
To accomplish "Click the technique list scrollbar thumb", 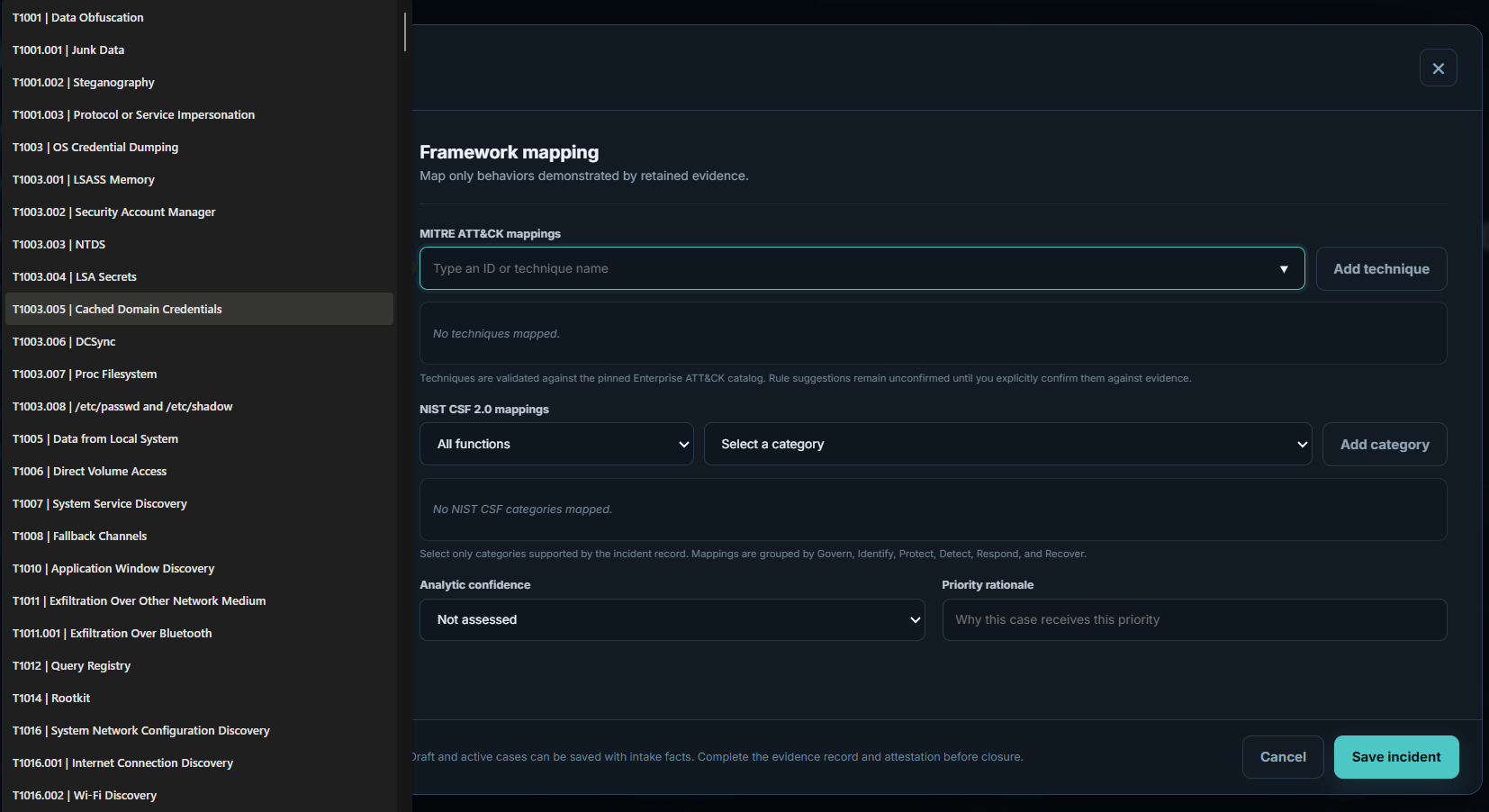I will coord(405,32).
